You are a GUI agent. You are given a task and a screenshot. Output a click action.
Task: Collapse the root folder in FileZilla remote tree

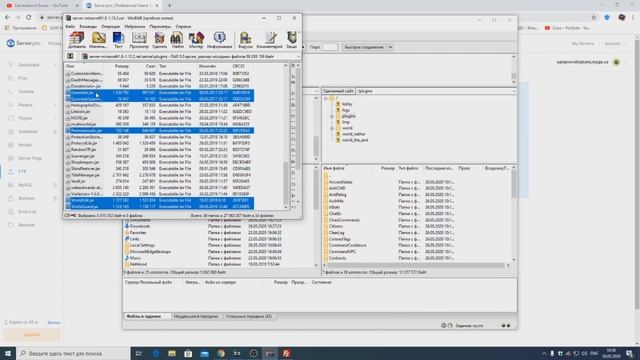325,98
